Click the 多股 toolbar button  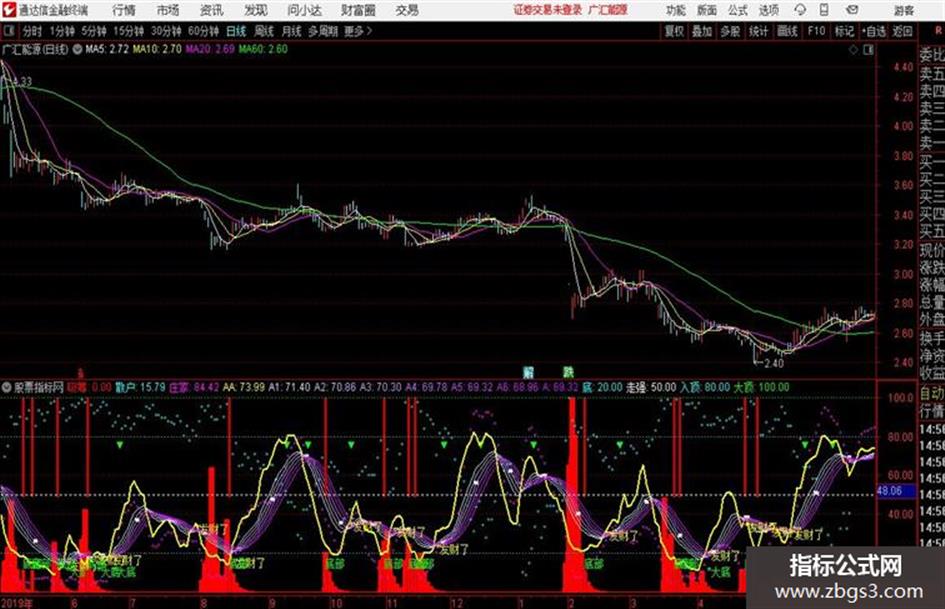[x=730, y=31]
